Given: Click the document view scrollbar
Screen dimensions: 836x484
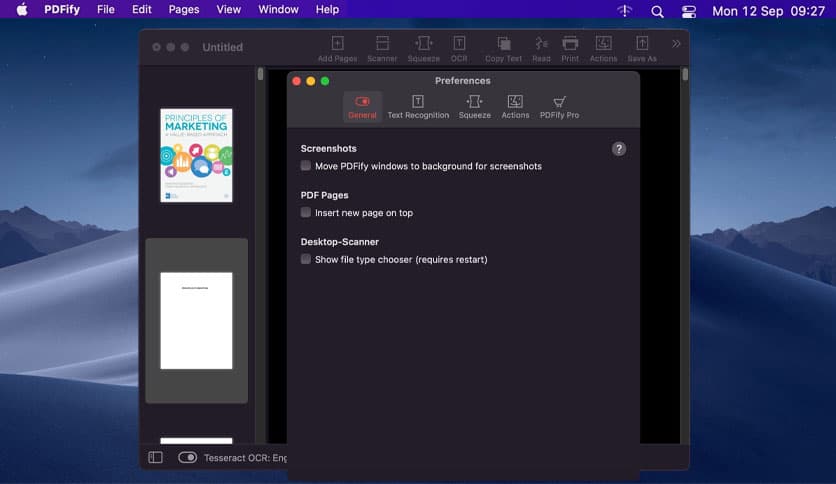Looking at the screenshot, I should click(x=685, y=74).
